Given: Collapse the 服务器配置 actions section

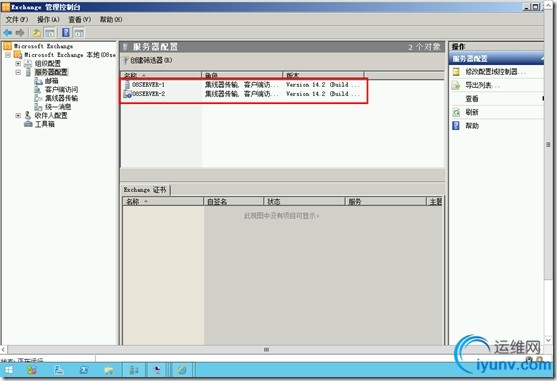Looking at the screenshot, I should point(542,59).
